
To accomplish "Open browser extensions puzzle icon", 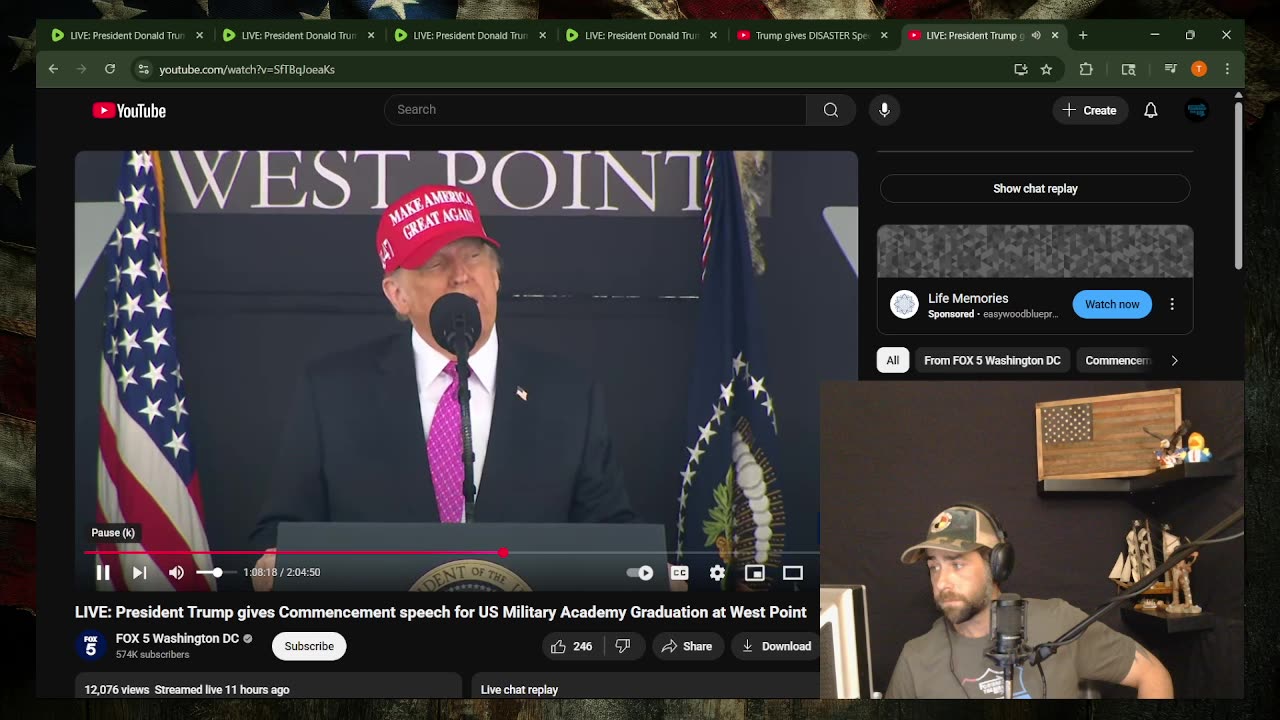I will click(1086, 69).
